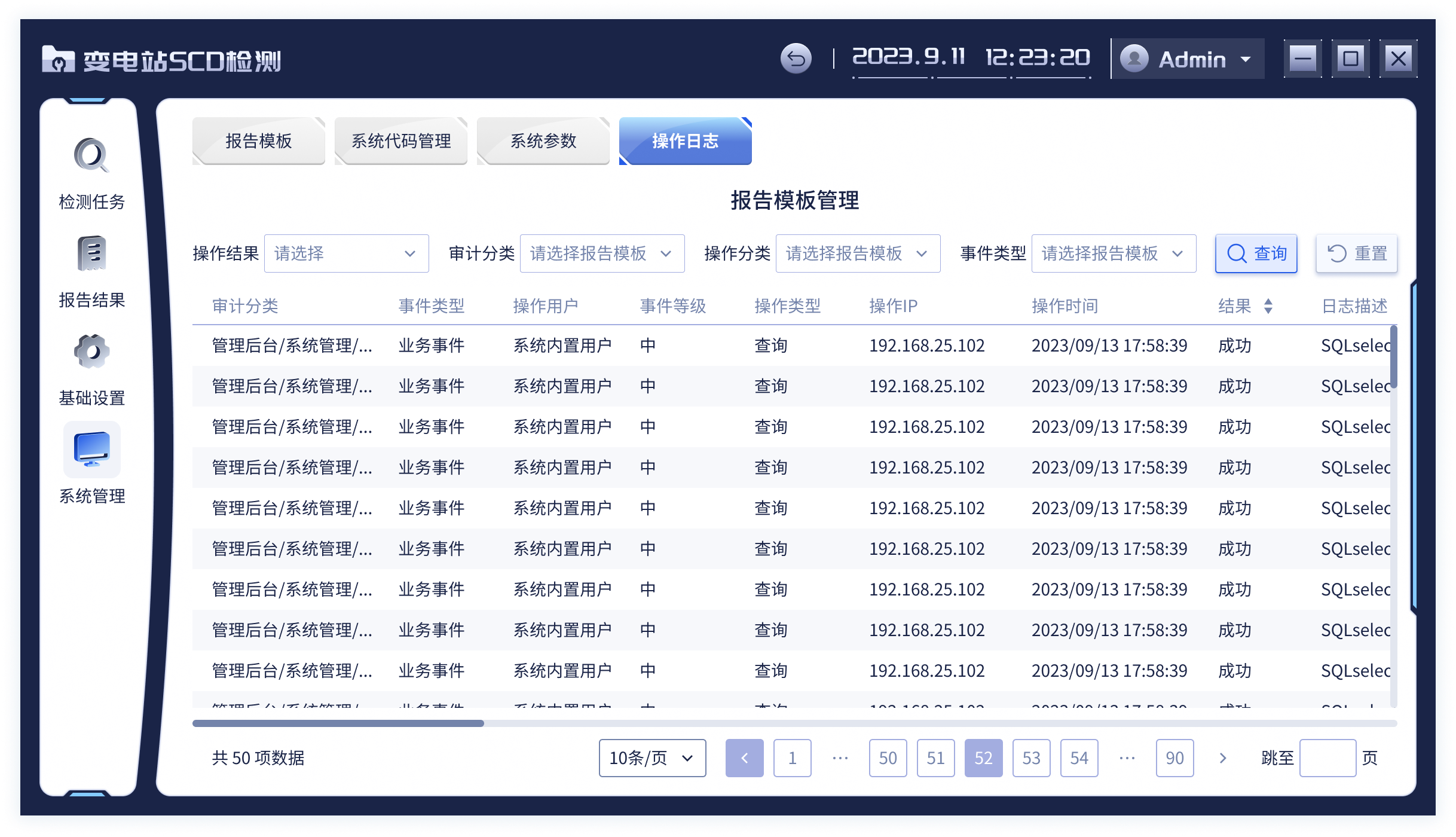Click the 报告结果 sidebar label

point(92,300)
